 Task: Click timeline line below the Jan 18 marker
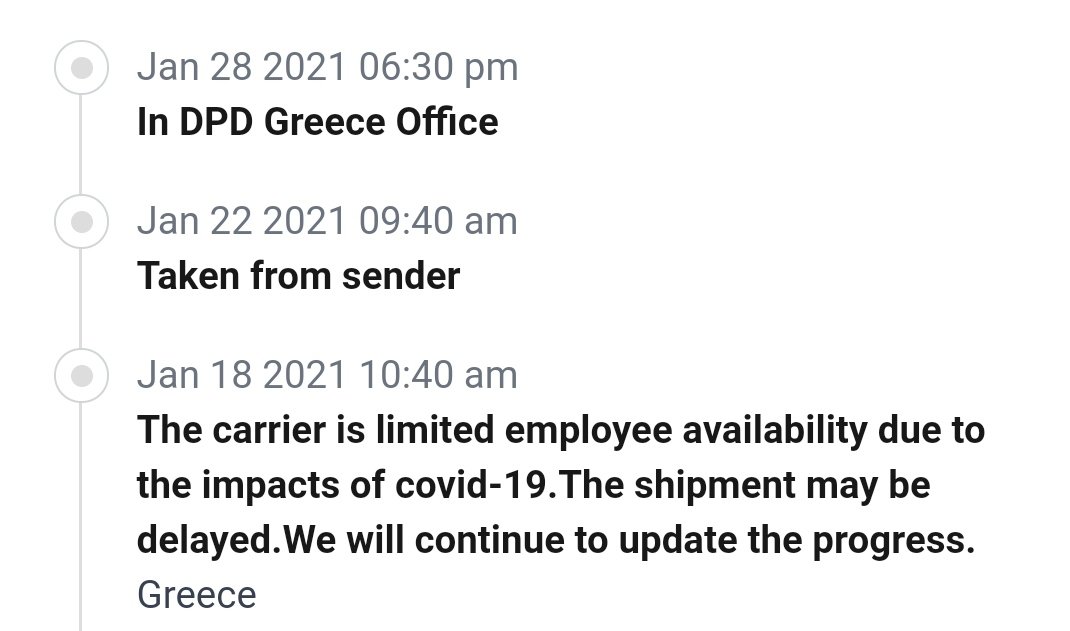tap(81, 517)
